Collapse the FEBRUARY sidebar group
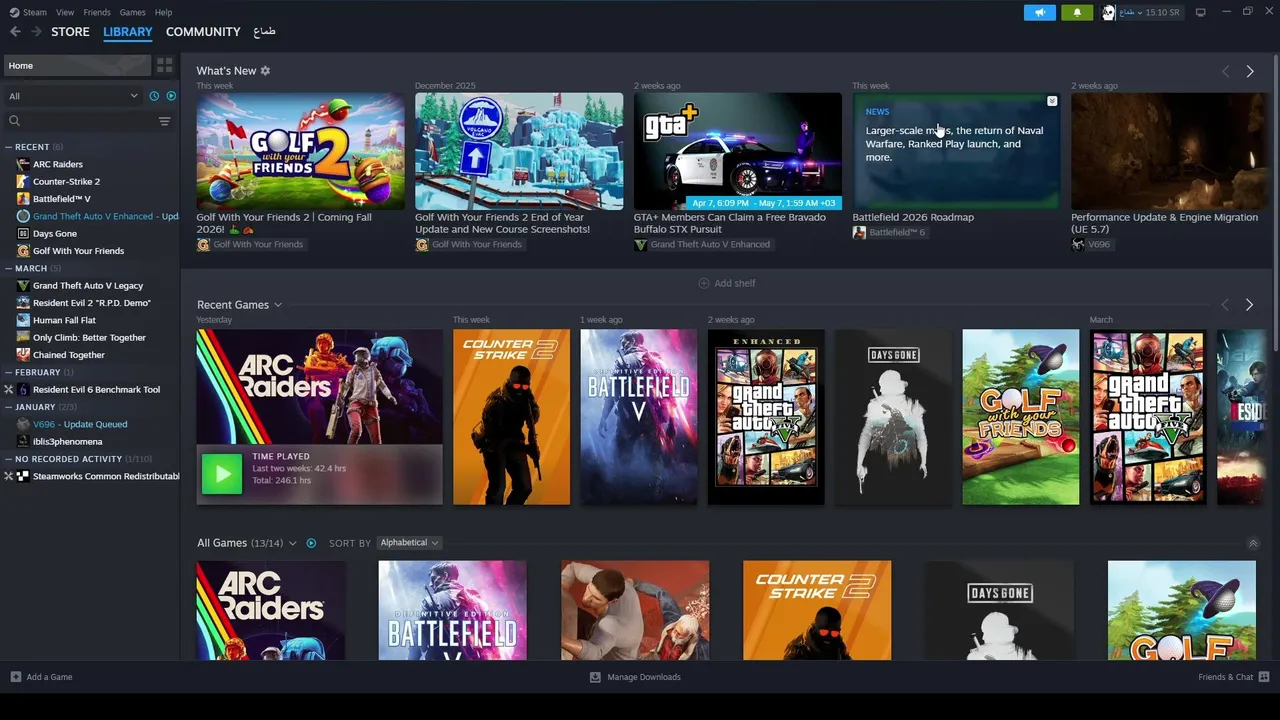The image size is (1280, 720). pos(9,372)
